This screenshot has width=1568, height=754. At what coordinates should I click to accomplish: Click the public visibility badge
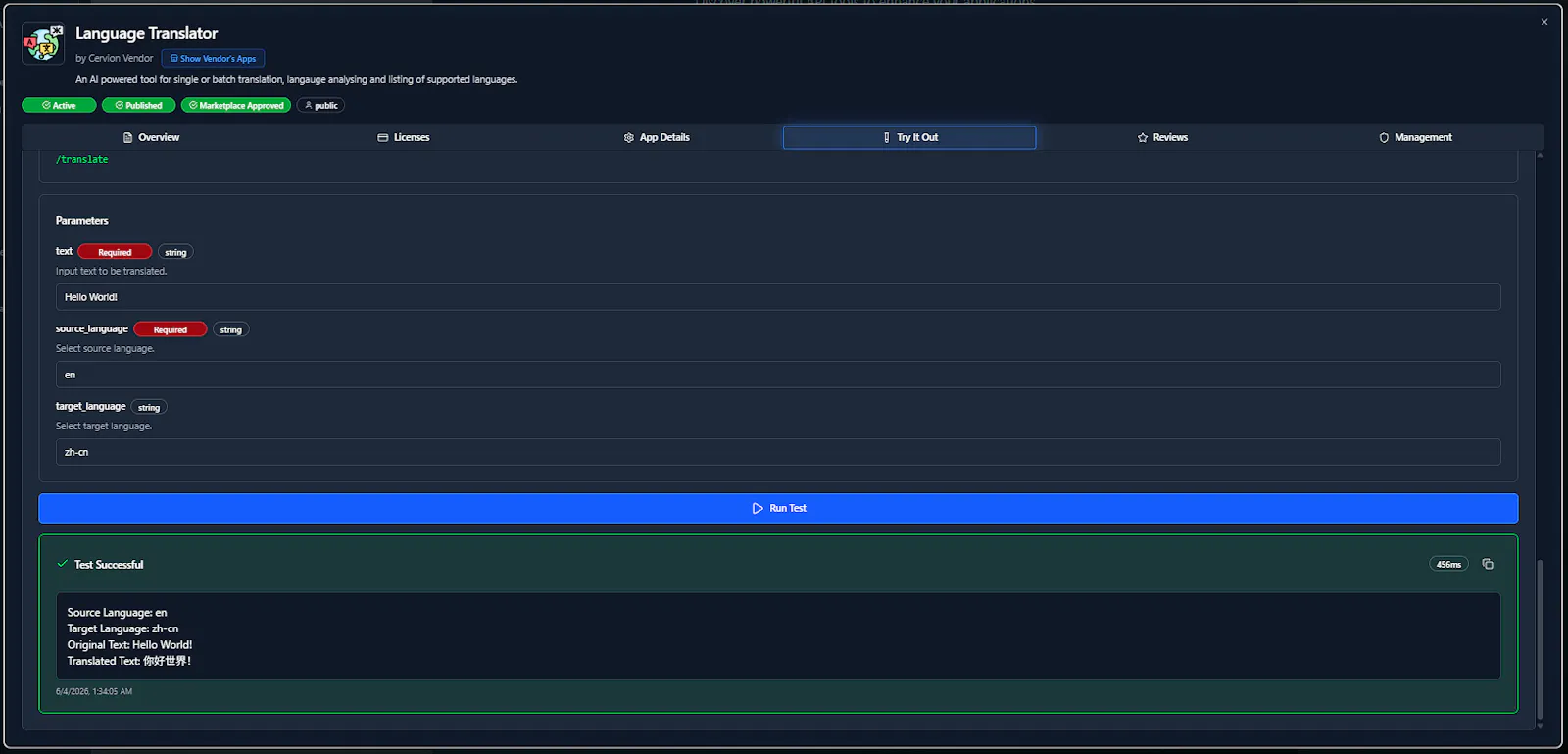tap(320, 105)
